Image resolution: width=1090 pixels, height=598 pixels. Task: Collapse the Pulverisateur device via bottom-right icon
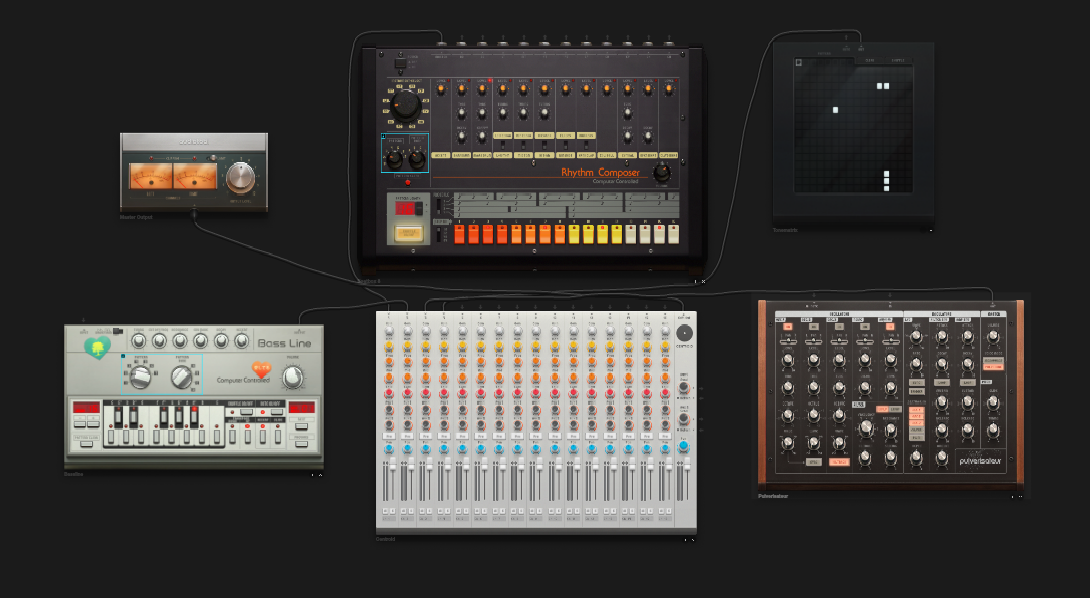coord(1020,496)
